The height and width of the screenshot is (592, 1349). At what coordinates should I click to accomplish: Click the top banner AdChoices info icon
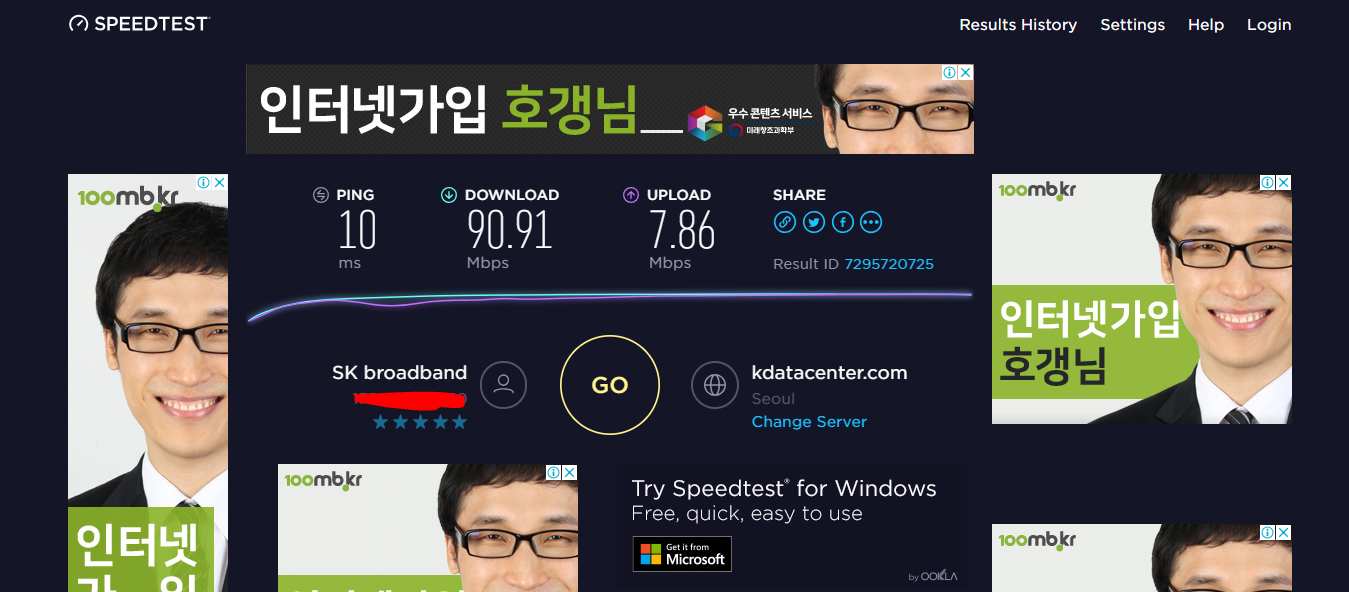coord(950,73)
